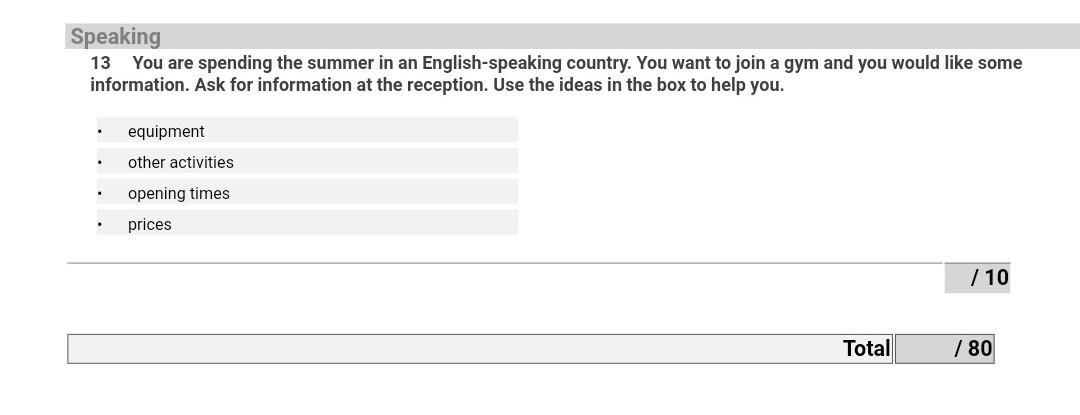Click the word English-speaking in the question
The width and height of the screenshot is (1080, 415).
[492, 63]
